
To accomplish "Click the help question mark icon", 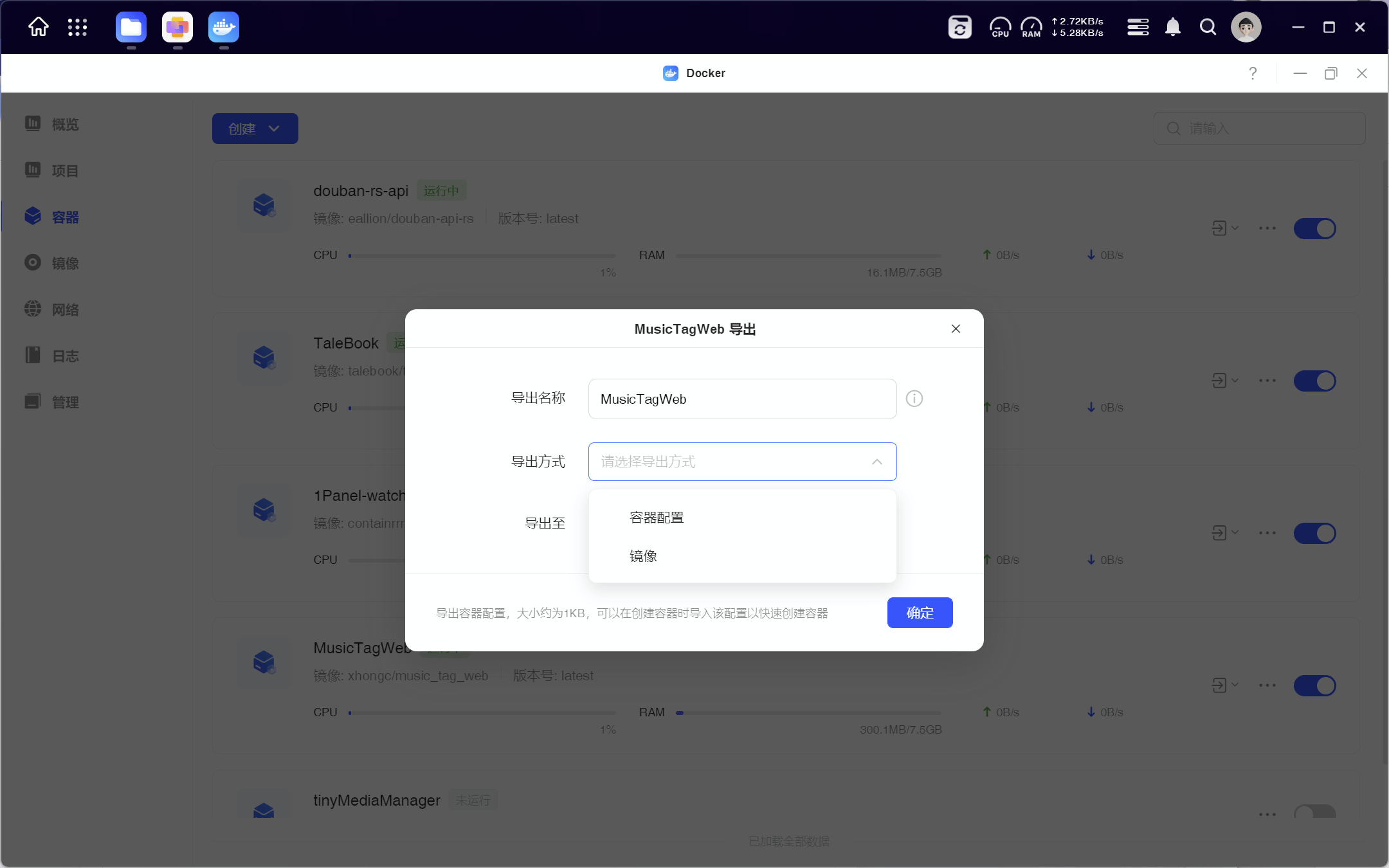I will 1253,73.
